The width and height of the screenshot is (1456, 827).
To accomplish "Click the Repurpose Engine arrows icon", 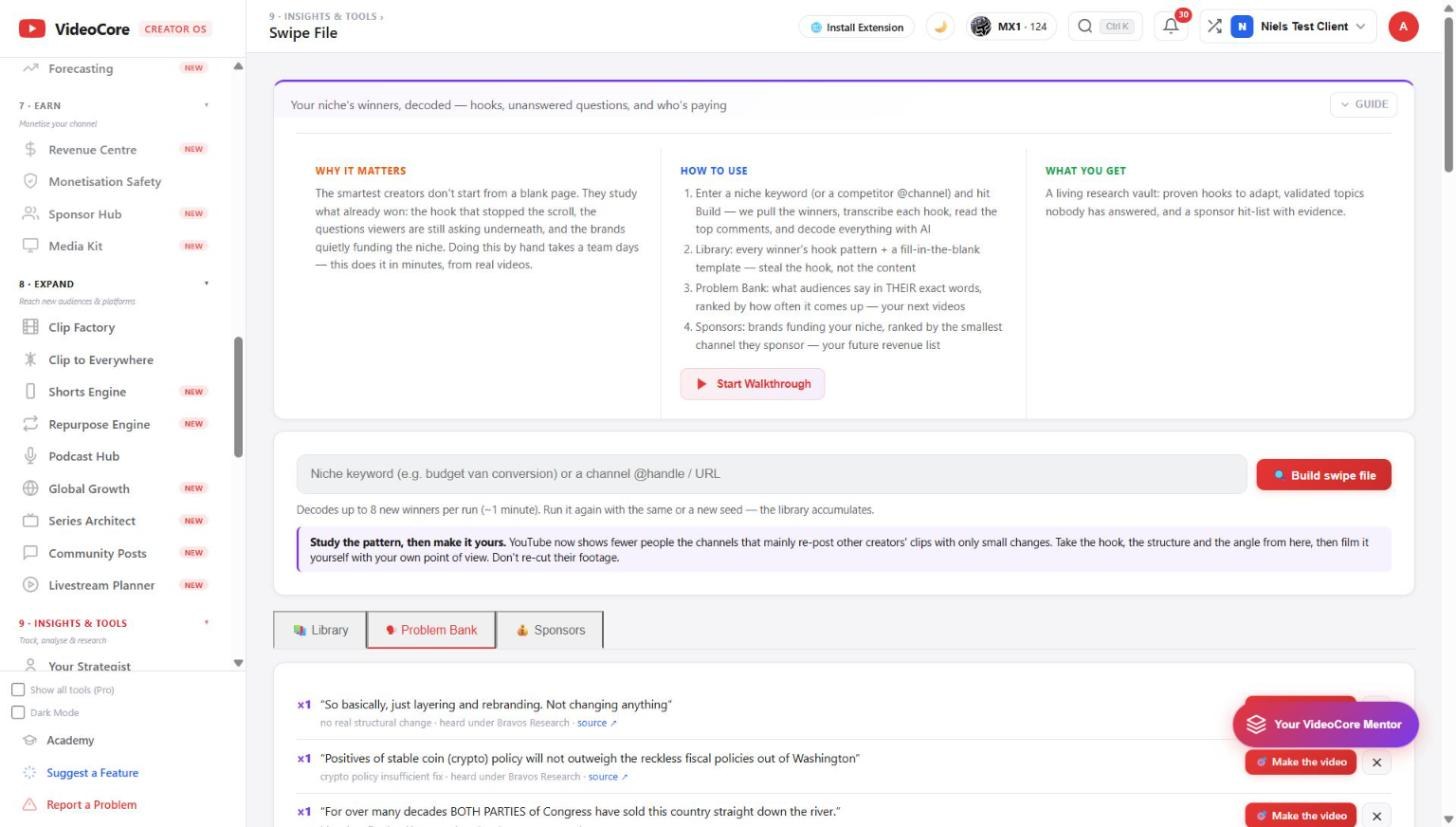I will 30,423.
